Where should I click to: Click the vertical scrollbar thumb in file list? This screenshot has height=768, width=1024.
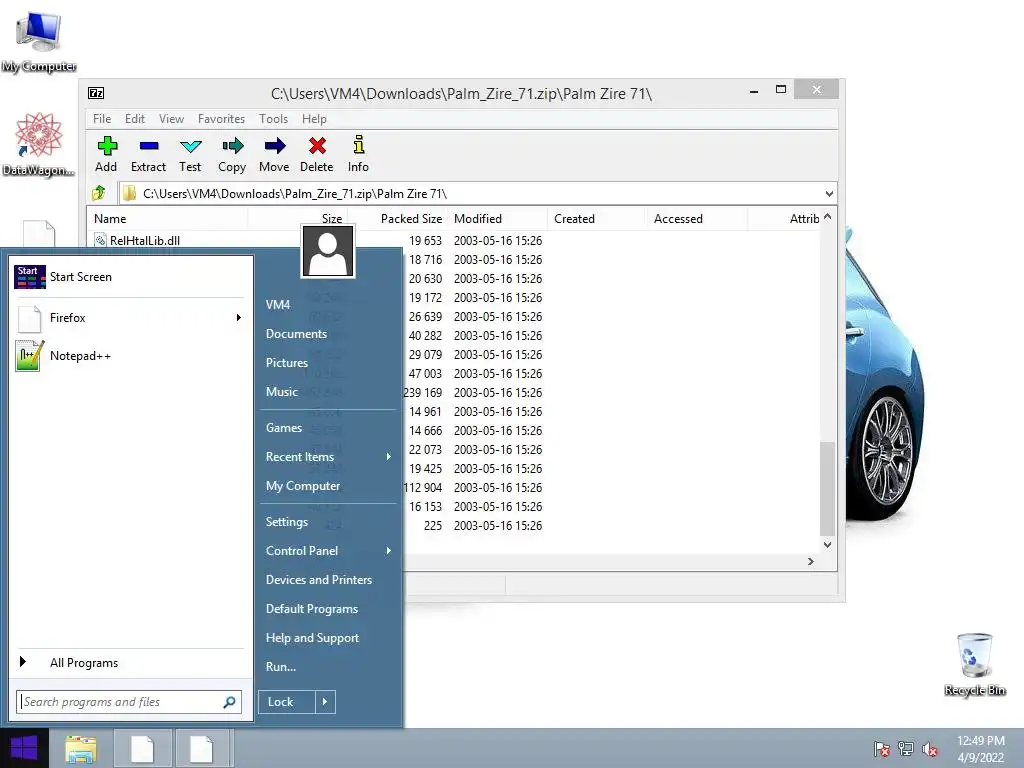[827, 488]
